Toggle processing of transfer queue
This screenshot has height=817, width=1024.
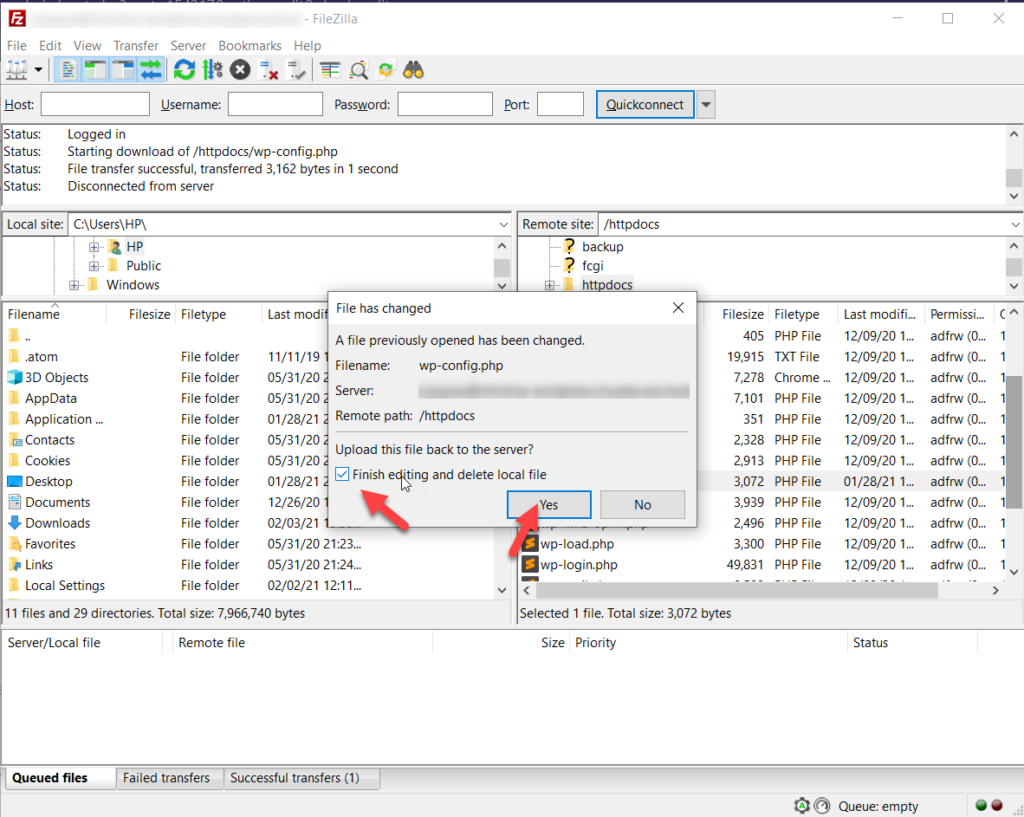[212, 69]
